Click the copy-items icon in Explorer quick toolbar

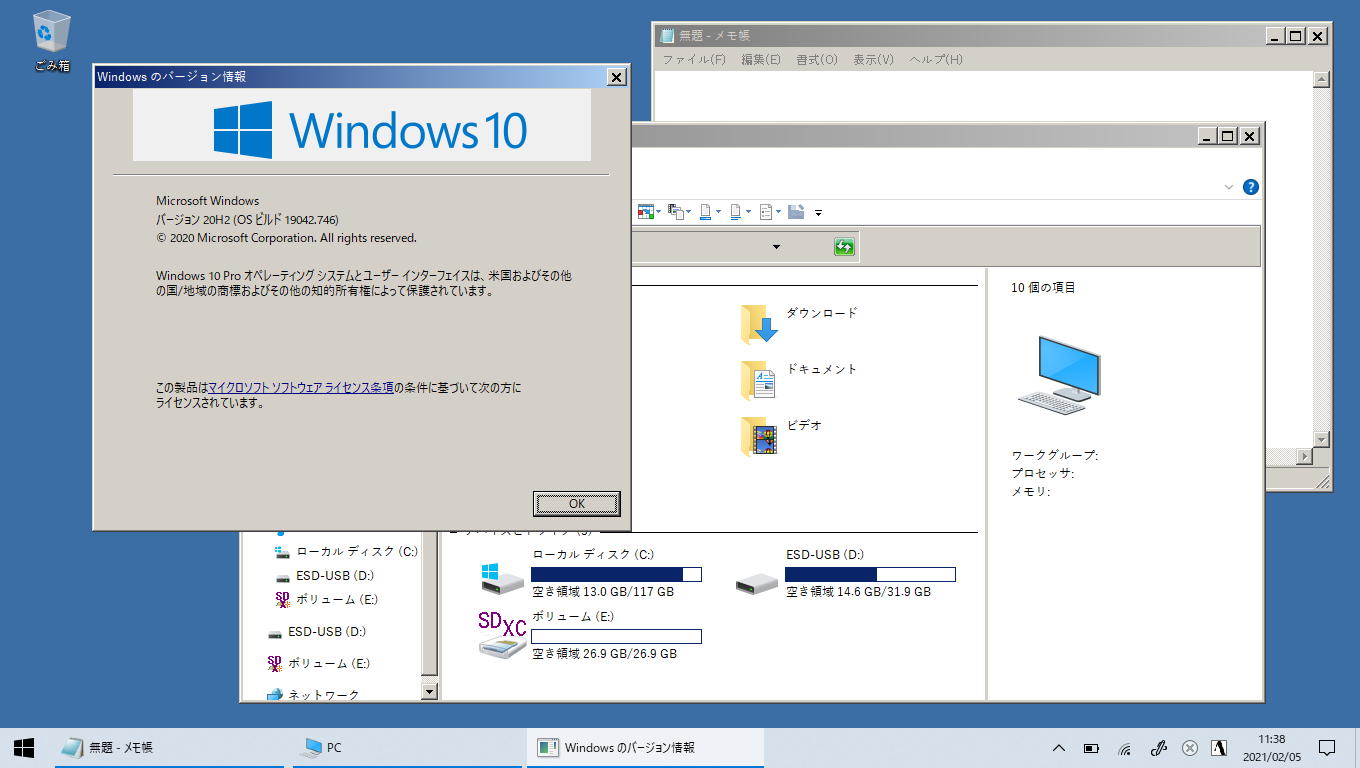click(675, 211)
